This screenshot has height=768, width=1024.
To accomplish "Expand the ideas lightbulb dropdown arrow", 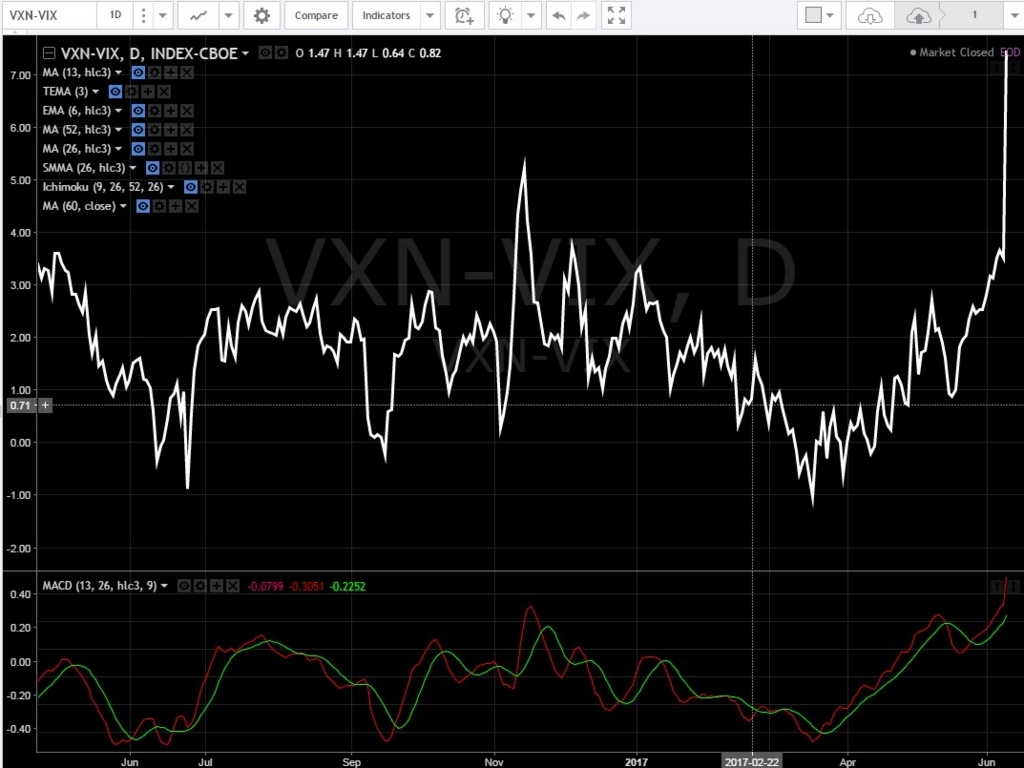I will coord(532,15).
